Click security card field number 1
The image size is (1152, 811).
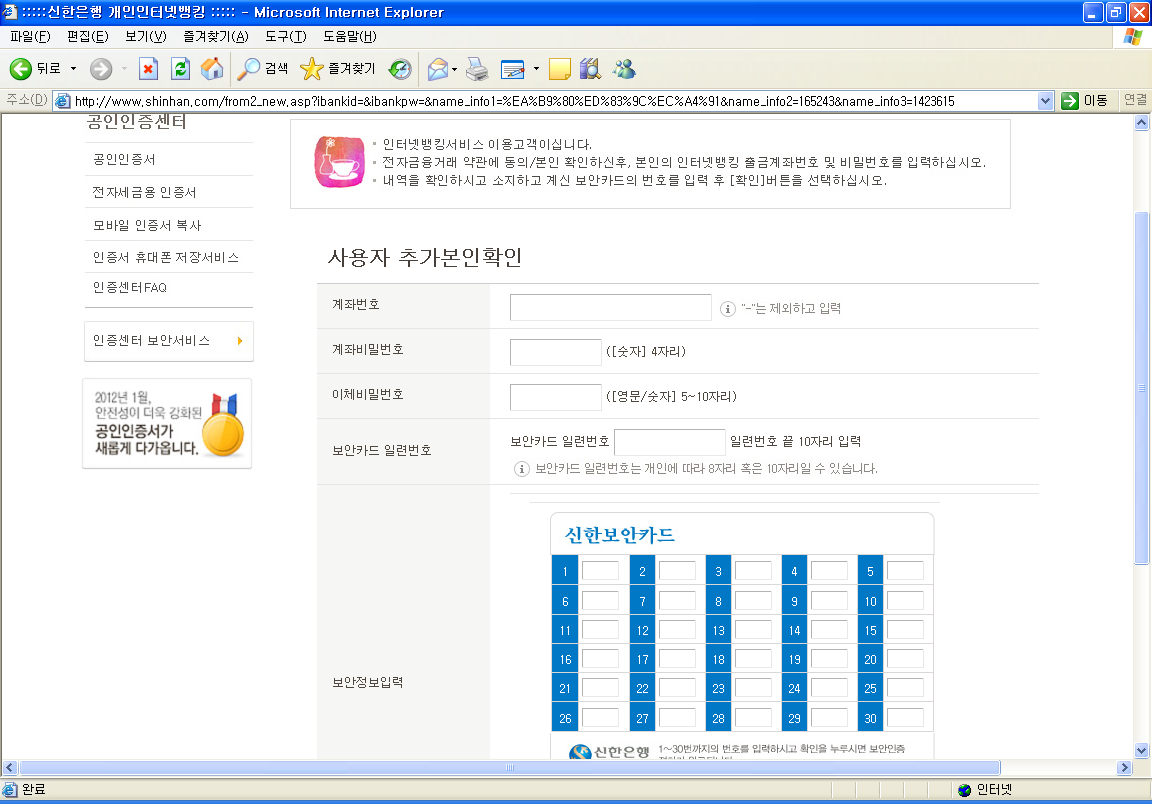pyautogui.click(x=600, y=572)
